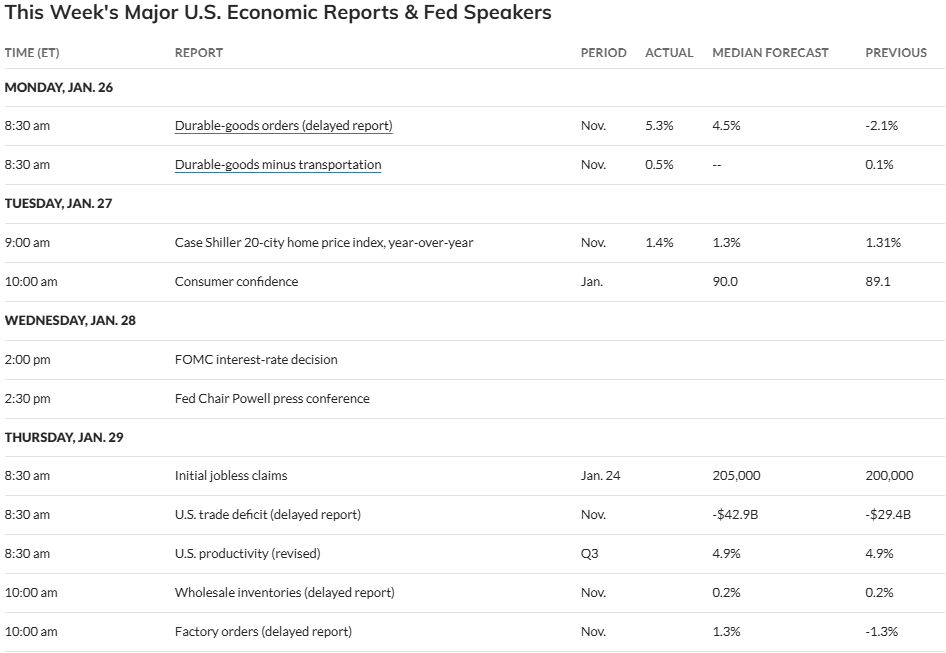
Task: Click the Factory orders (delayed report) row
Action: 263,631
